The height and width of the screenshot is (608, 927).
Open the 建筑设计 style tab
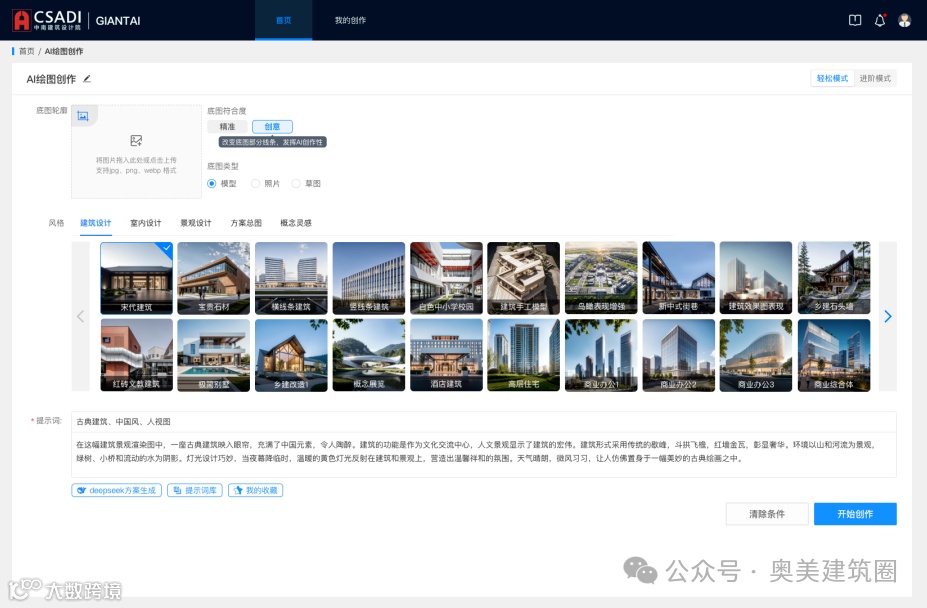click(x=96, y=223)
